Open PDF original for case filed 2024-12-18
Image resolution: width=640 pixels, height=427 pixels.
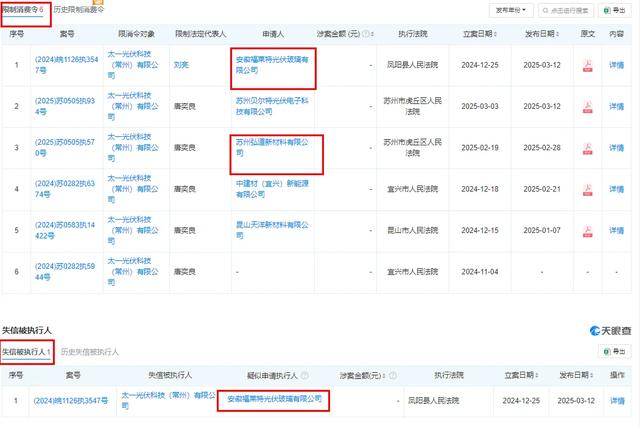coord(587,189)
